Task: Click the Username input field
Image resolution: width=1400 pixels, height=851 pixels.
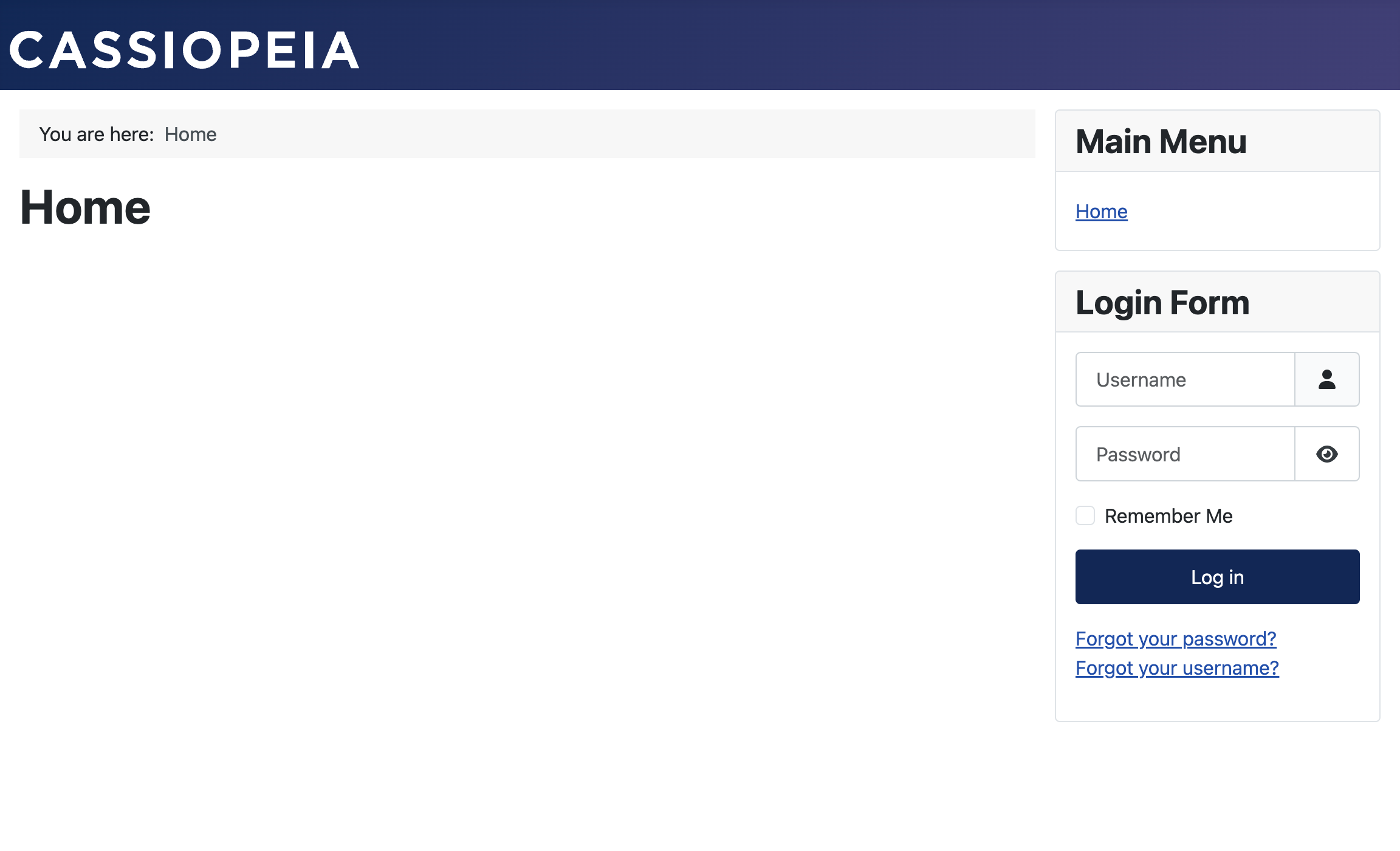Action: [x=1184, y=379]
